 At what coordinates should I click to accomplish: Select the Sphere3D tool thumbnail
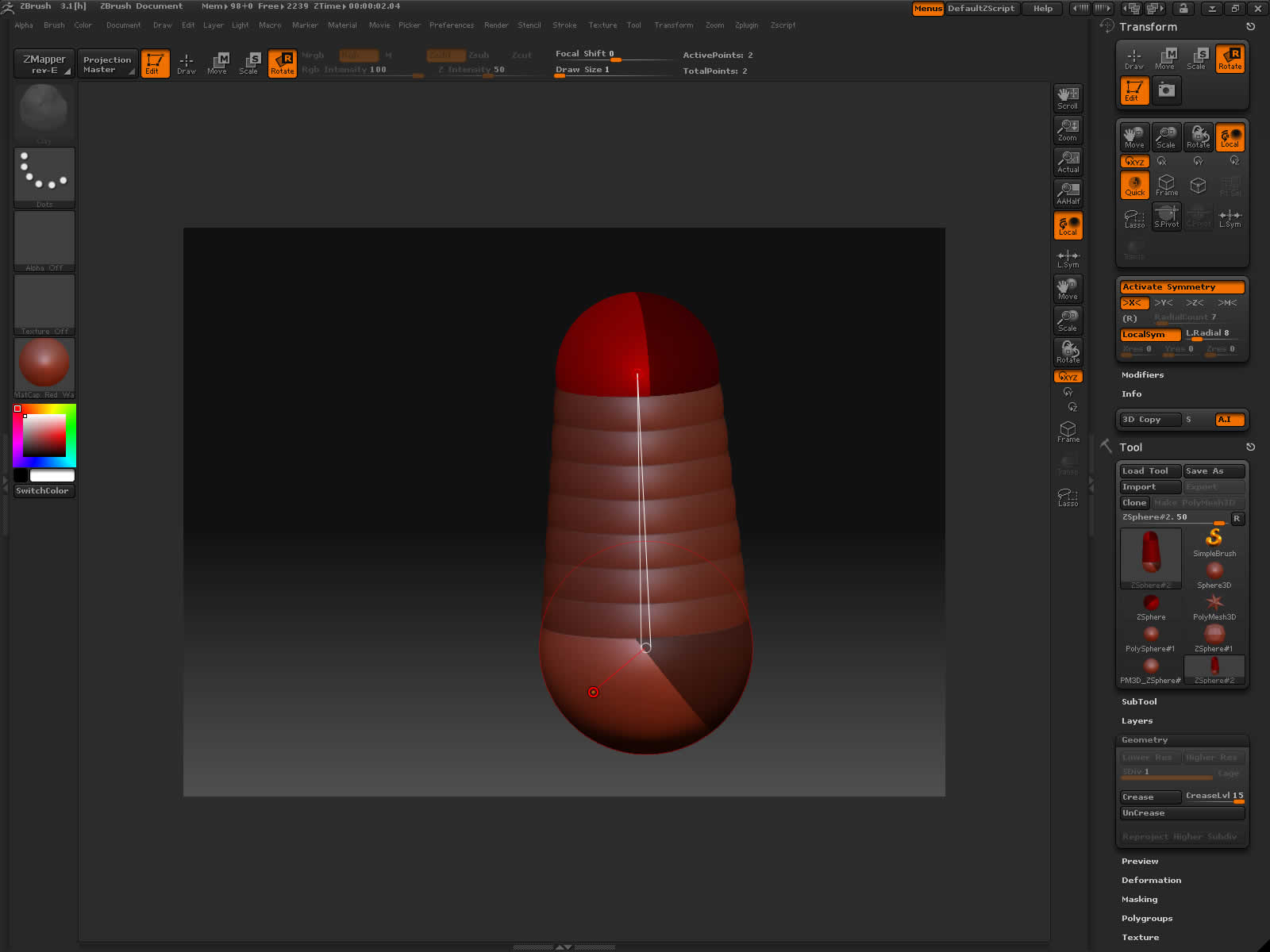1214,570
